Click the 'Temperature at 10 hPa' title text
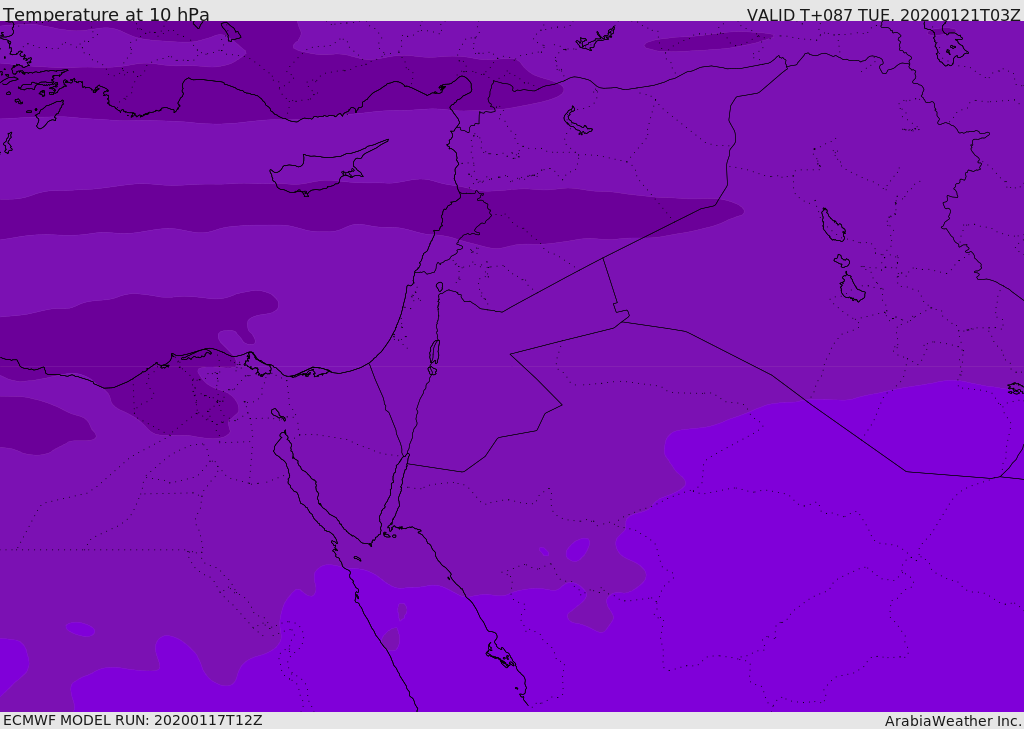1024x729 pixels. pyautogui.click(x=106, y=14)
